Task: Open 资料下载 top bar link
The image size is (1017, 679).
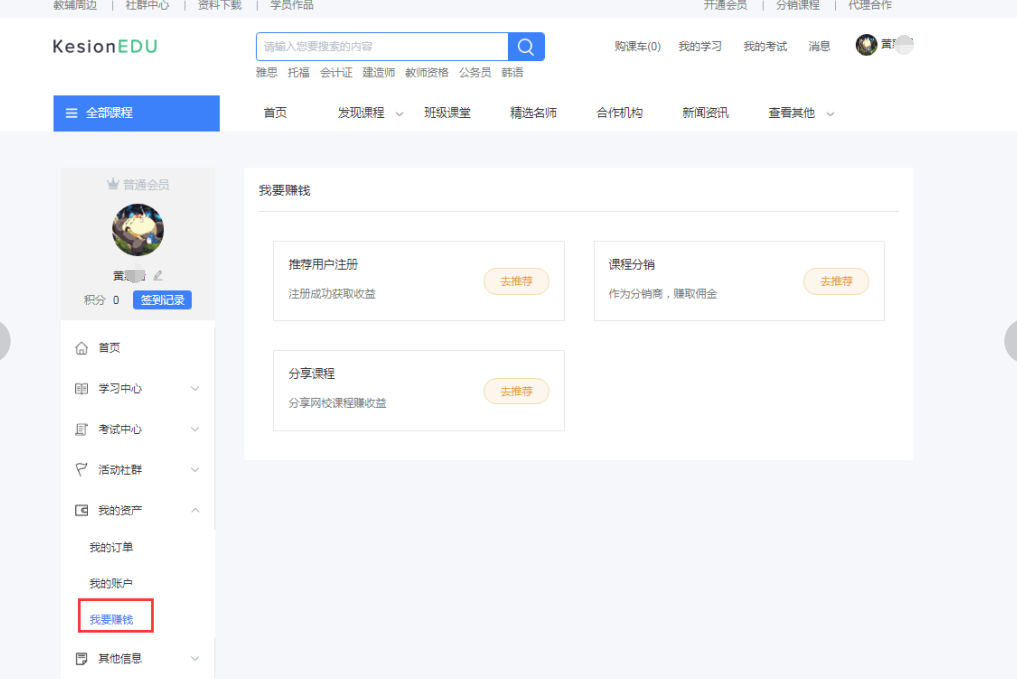Action: coord(219,5)
